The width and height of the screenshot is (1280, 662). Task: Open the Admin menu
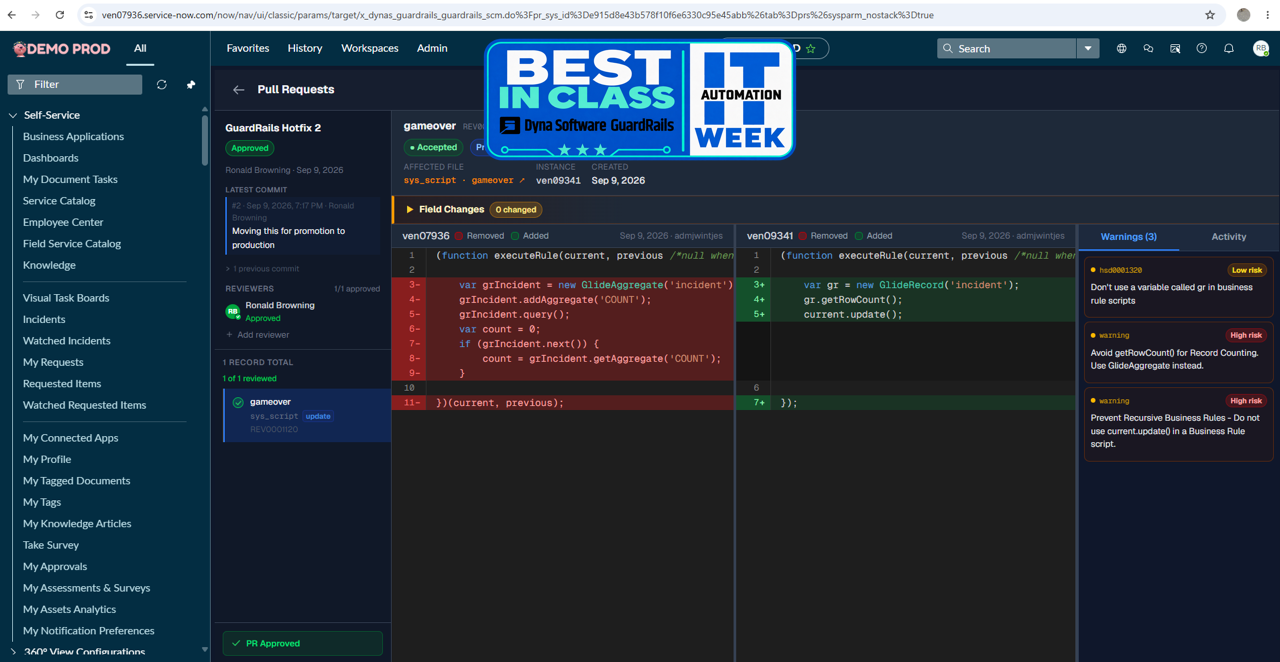coord(432,48)
